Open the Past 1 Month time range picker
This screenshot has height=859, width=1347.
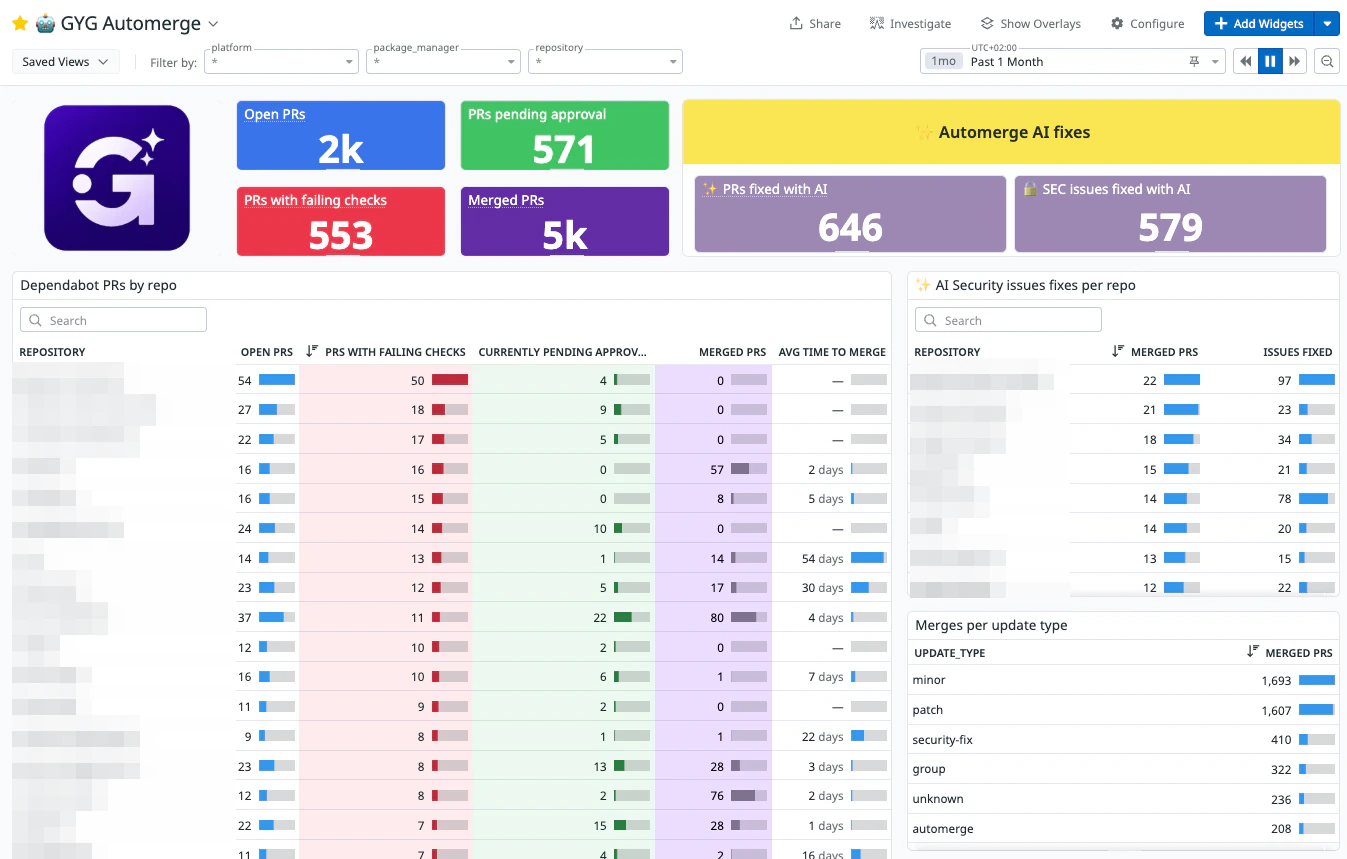(x=1072, y=61)
